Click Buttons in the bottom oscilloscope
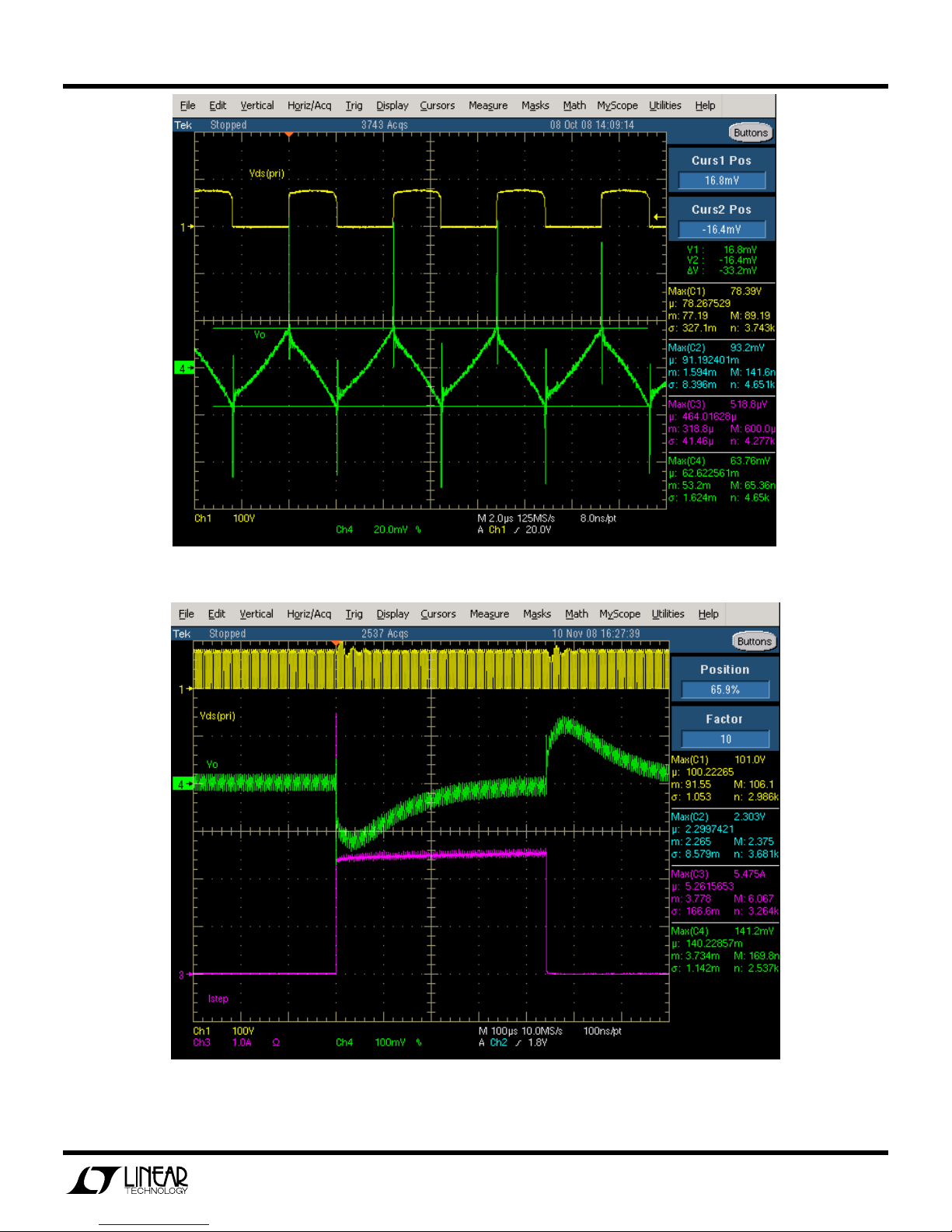 (755, 641)
